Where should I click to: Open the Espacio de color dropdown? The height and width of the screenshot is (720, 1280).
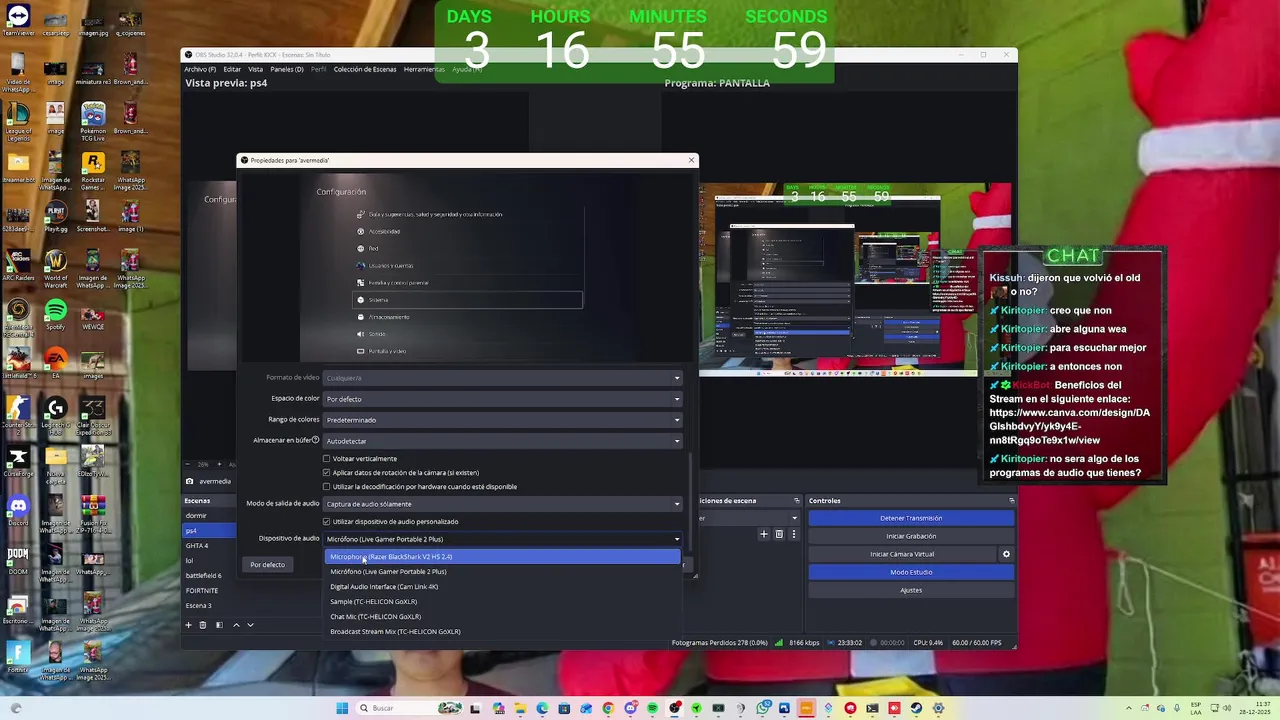503,399
